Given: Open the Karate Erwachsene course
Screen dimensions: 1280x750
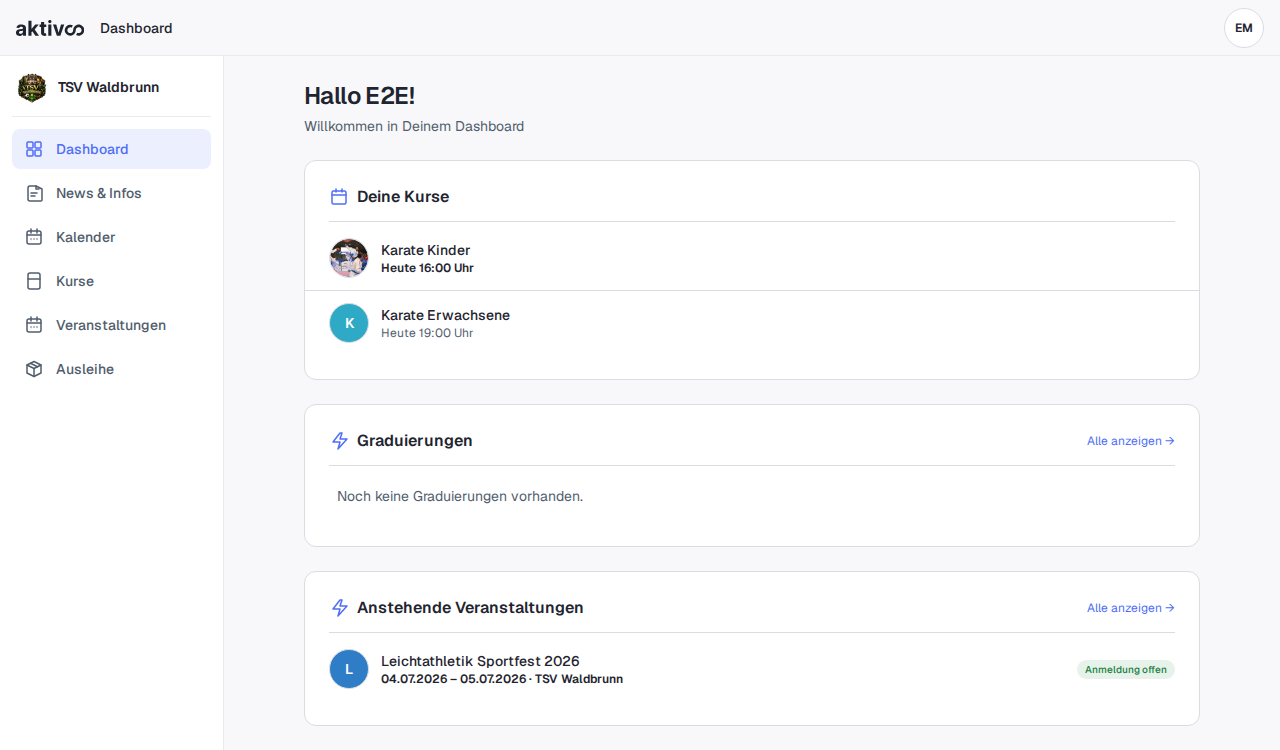Looking at the screenshot, I should click(x=752, y=323).
